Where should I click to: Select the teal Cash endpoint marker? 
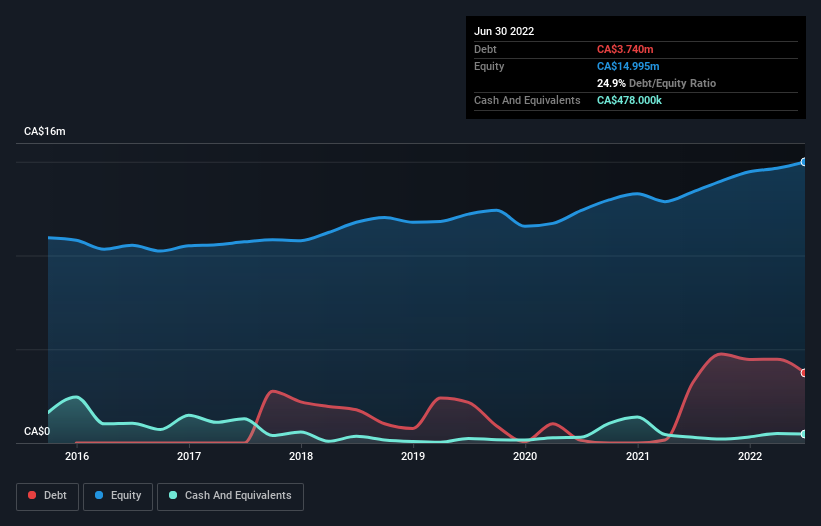coord(804,434)
